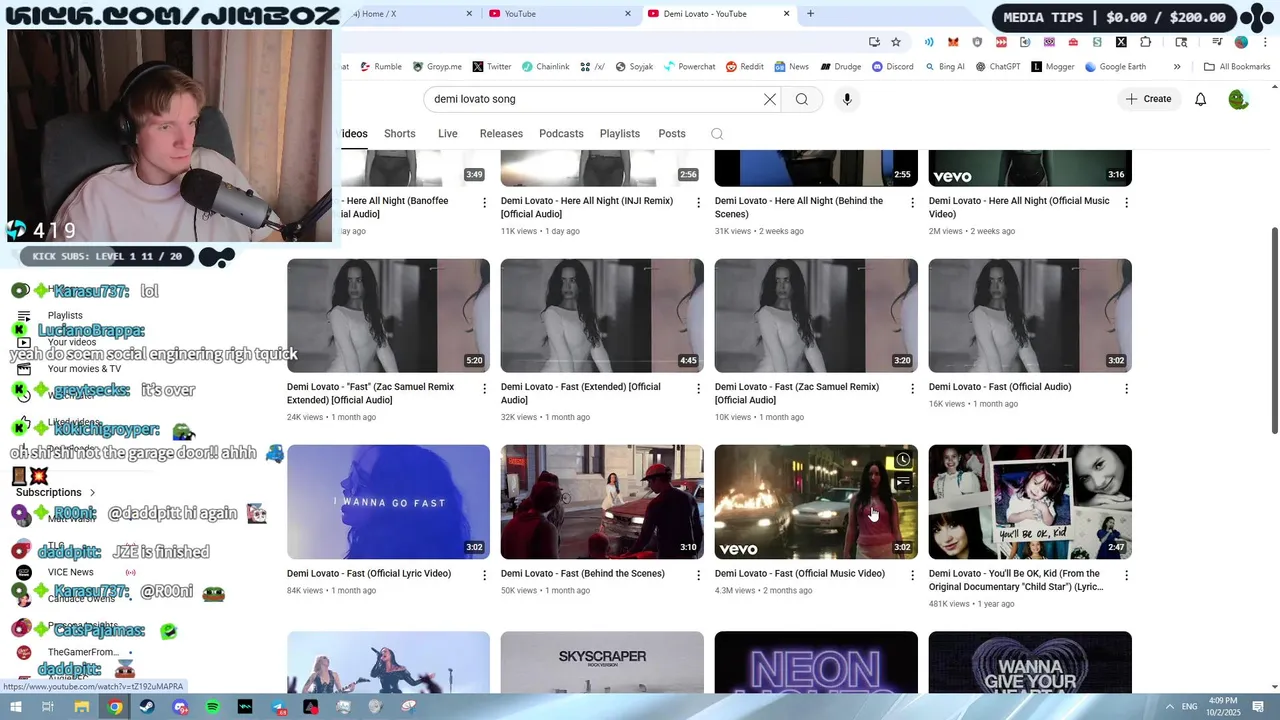Open the Google Earth bookmark
The width and height of the screenshot is (1280, 720).
[1115, 67]
